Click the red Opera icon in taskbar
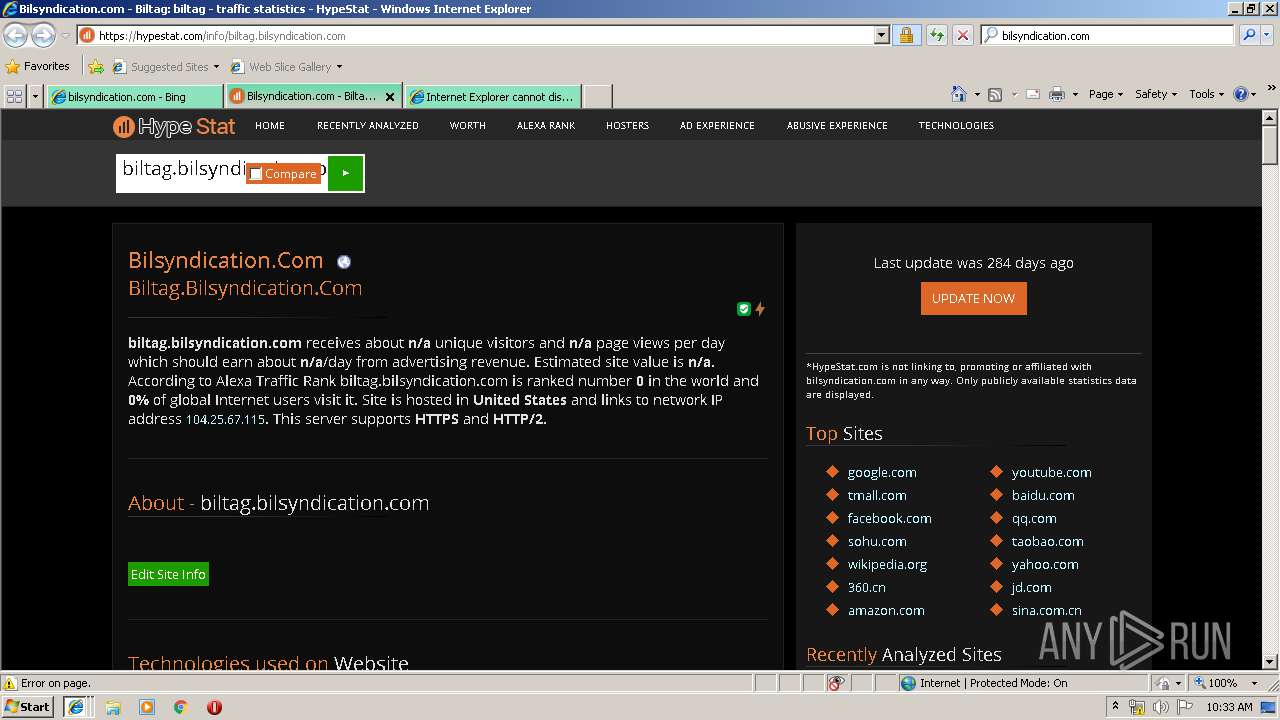The width and height of the screenshot is (1280, 720). point(214,707)
